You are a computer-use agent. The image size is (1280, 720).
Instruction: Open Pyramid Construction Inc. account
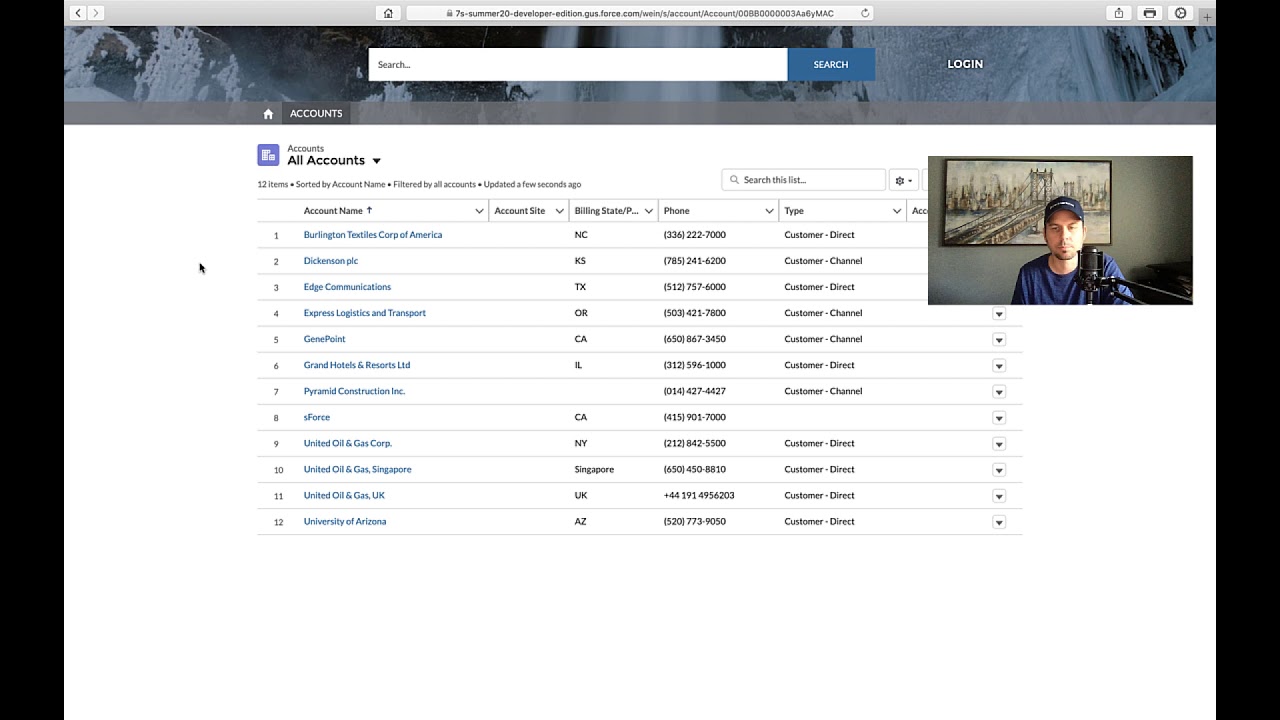click(354, 391)
